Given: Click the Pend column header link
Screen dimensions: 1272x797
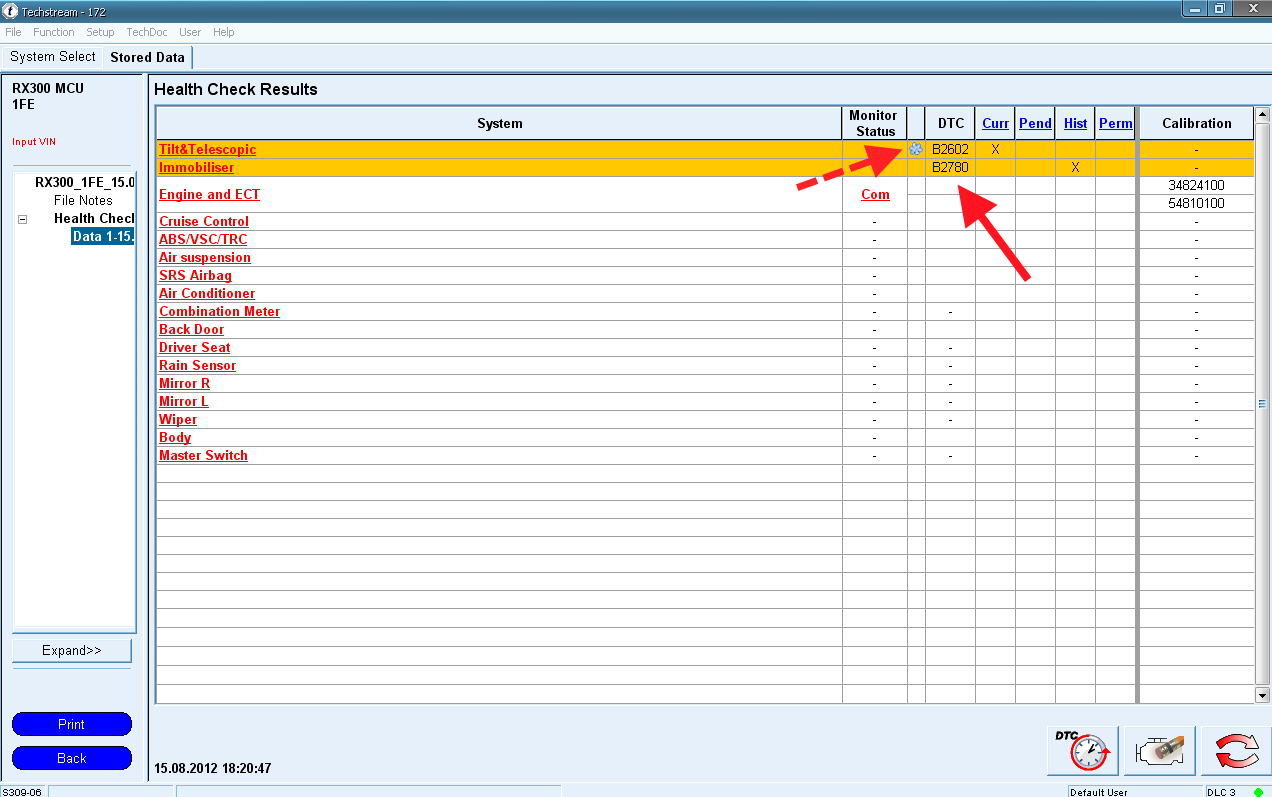Looking at the screenshot, I should pyautogui.click(x=1035, y=124).
